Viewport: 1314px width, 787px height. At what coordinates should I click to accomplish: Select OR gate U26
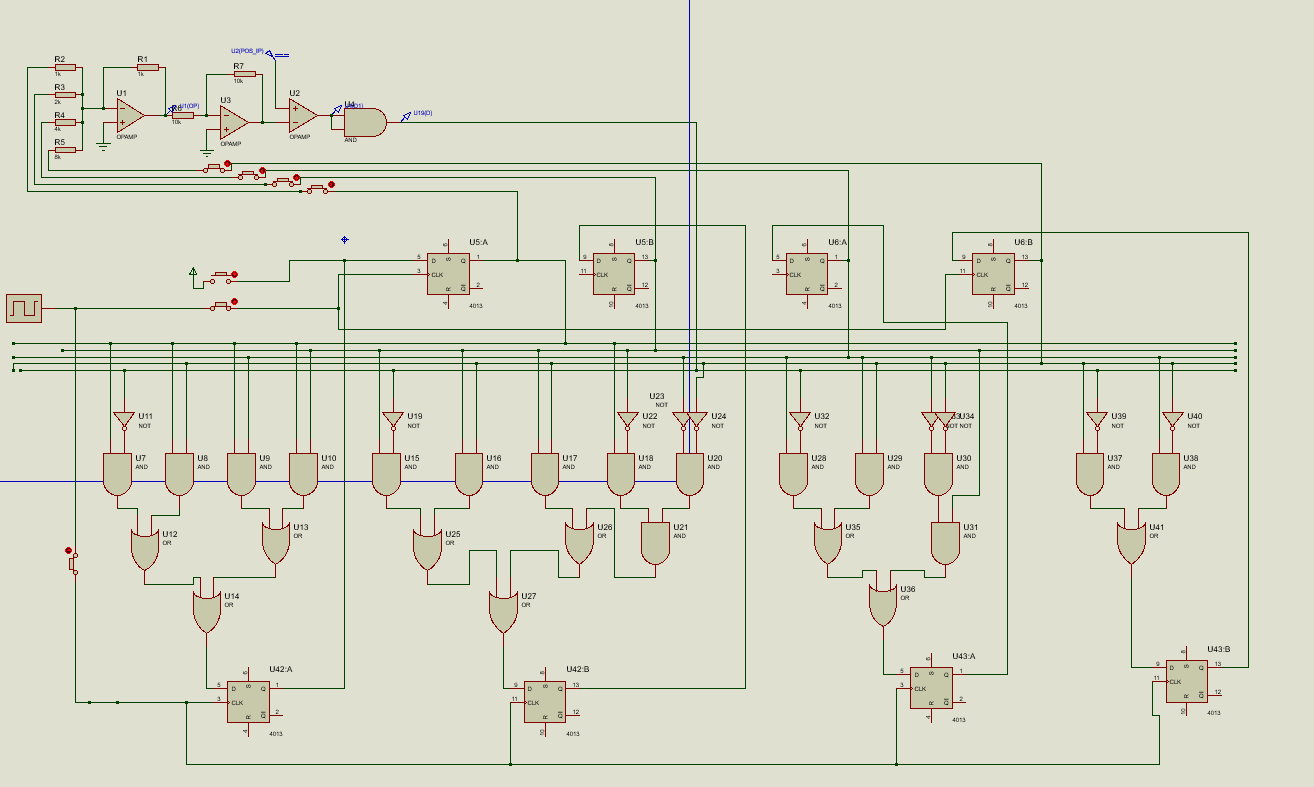[579, 543]
